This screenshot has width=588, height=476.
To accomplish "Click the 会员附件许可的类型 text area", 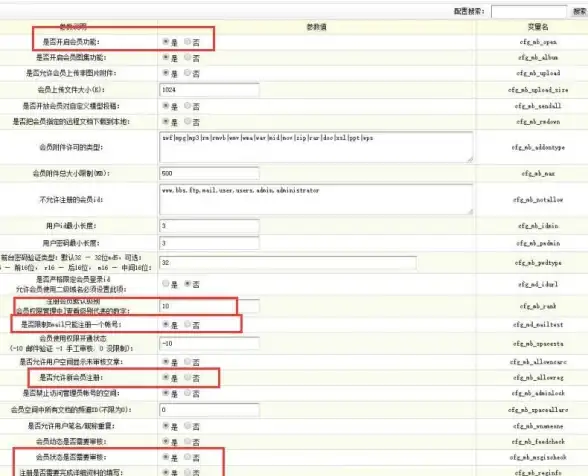I will pyautogui.click(x=316, y=147).
